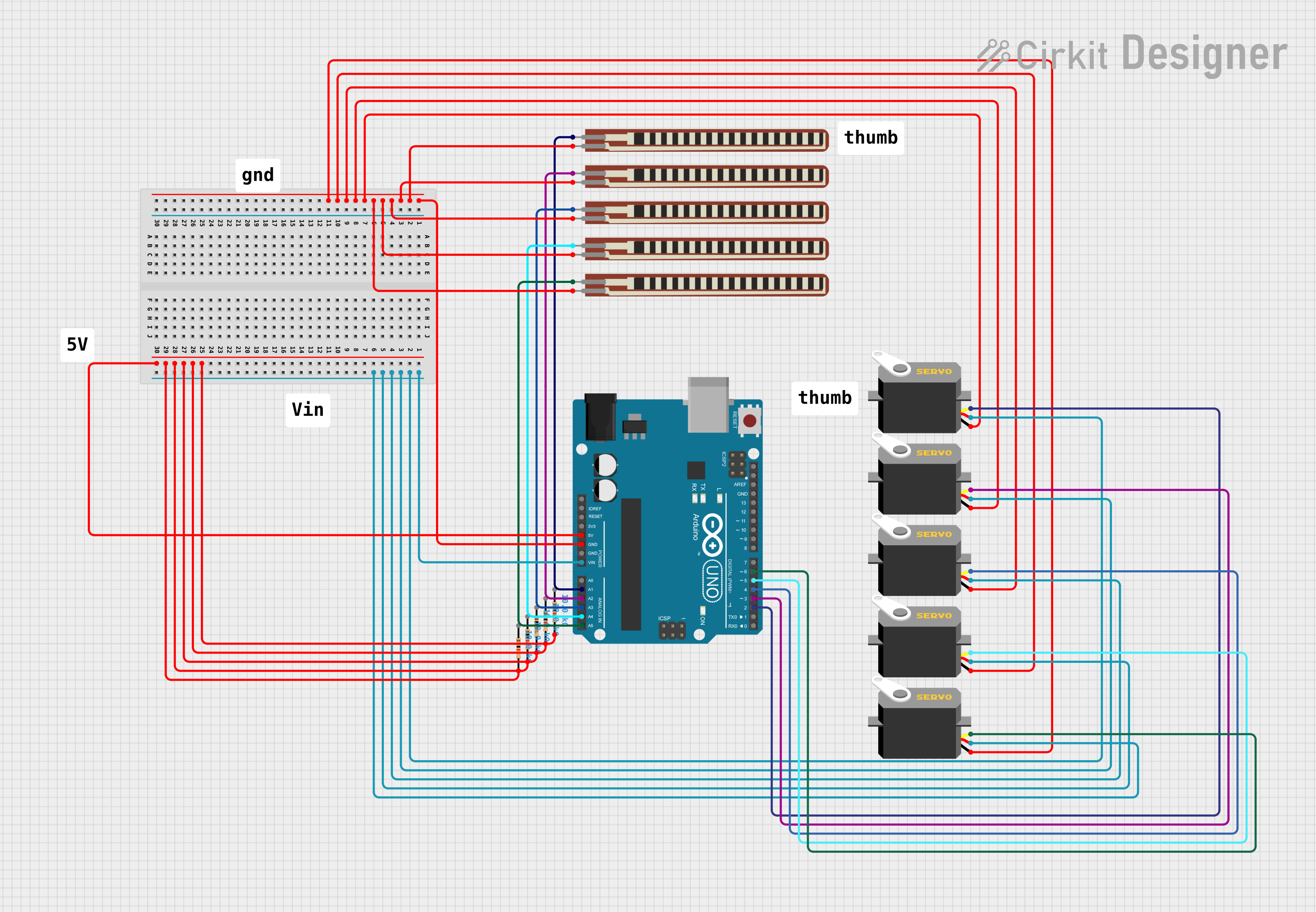The image size is (1316, 912).
Task: Select the large ATmega chip on Arduino
Action: click(x=631, y=564)
